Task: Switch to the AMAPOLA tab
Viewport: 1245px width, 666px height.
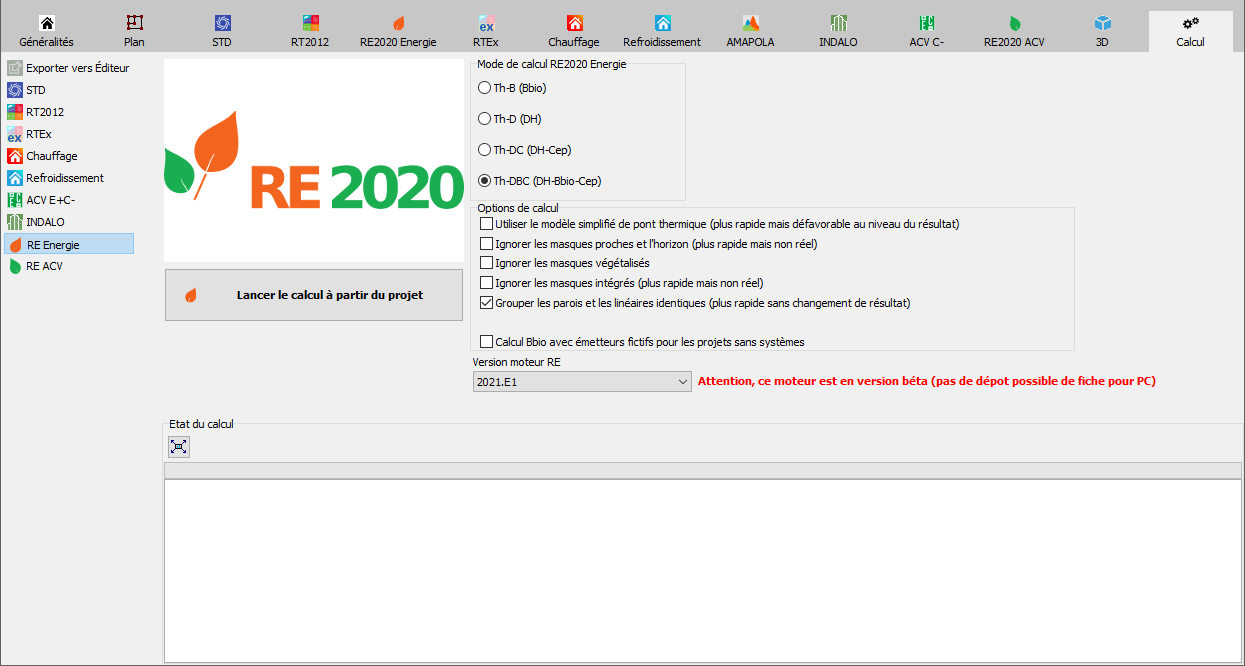Action: (x=750, y=32)
